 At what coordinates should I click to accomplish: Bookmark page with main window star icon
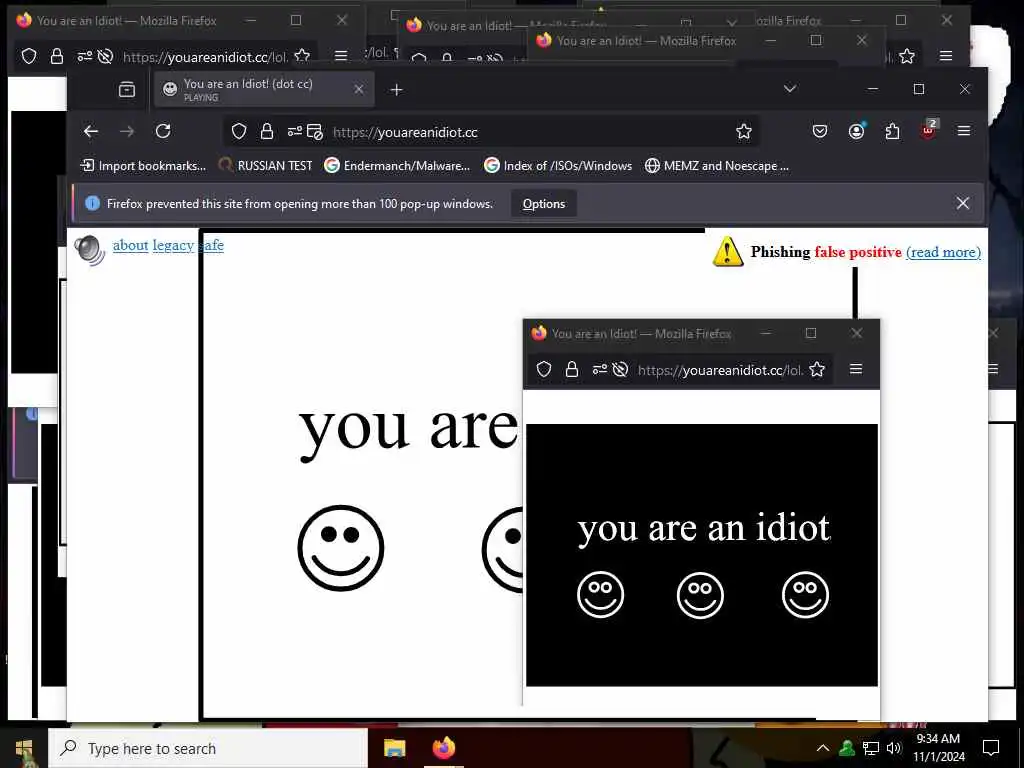coord(743,132)
